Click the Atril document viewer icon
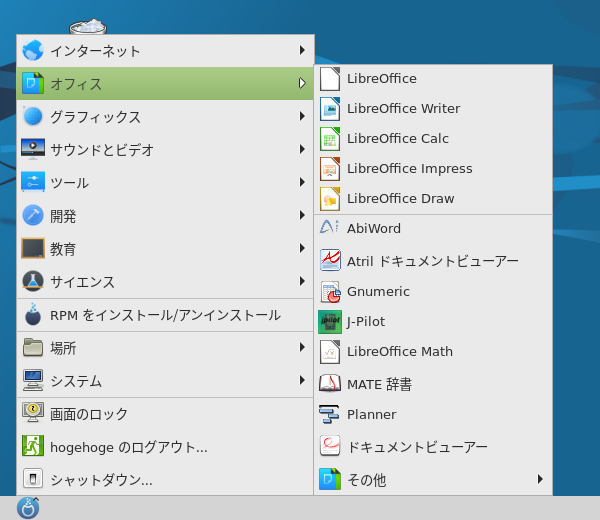Image resolution: width=600 pixels, height=520 pixels. pos(330,260)
